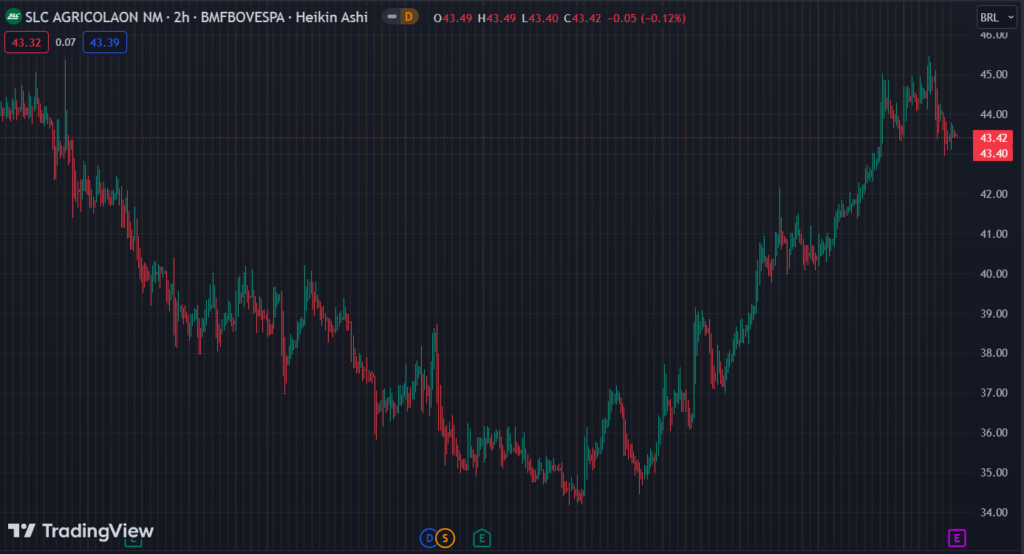Click the SLC Agricola company logo icon
The height and width of the screenshot is (554, 1024).
coord(12,17)
